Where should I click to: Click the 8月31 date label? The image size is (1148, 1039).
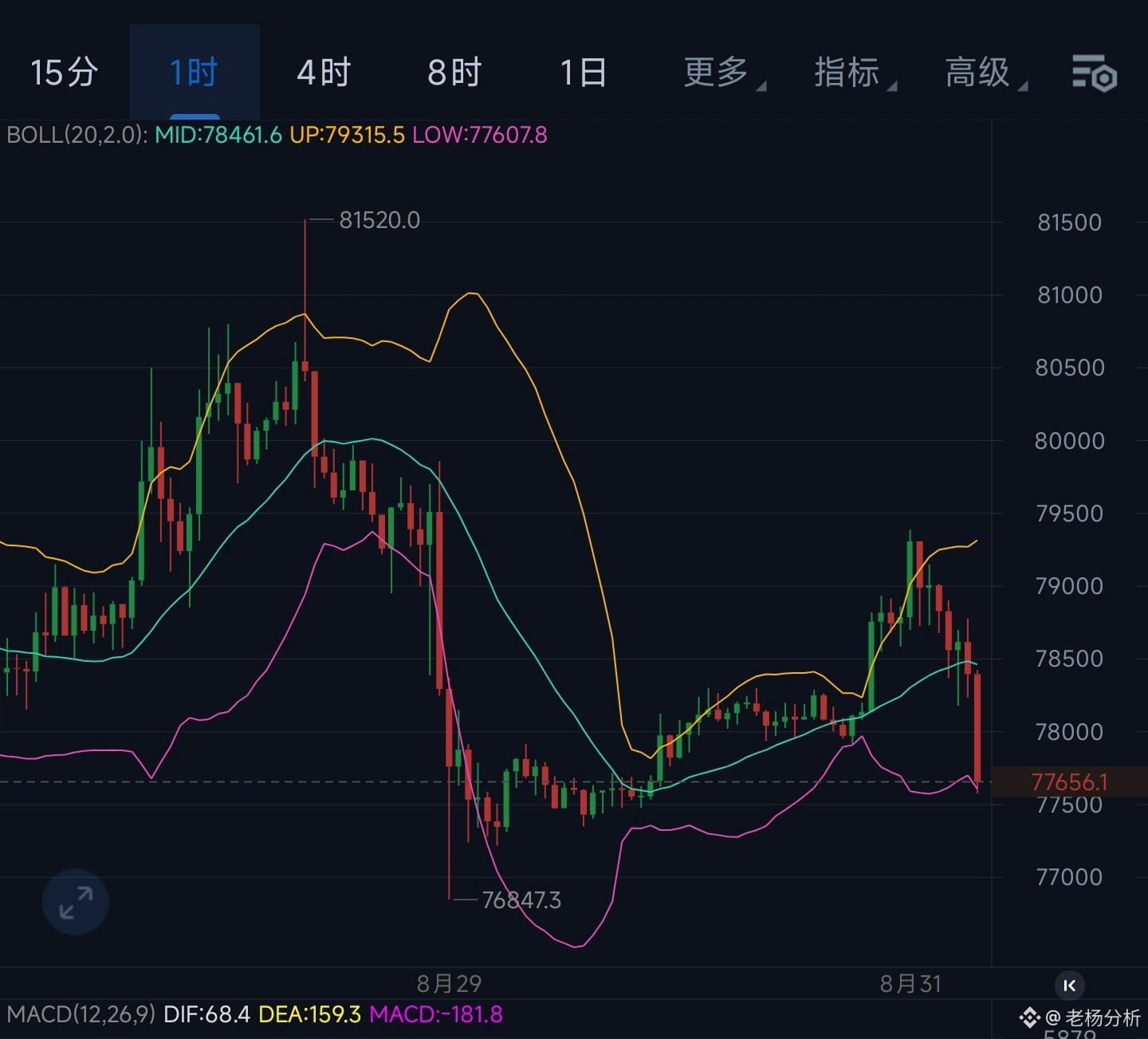click(x=910, y=983)
